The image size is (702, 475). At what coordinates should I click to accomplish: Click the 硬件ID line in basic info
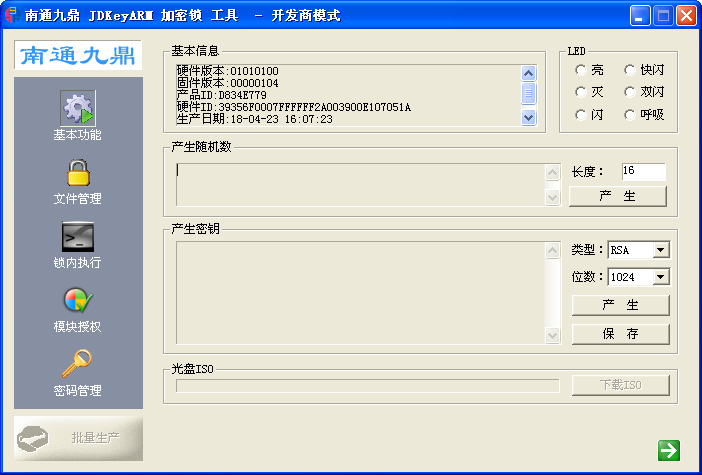point(294,107)
